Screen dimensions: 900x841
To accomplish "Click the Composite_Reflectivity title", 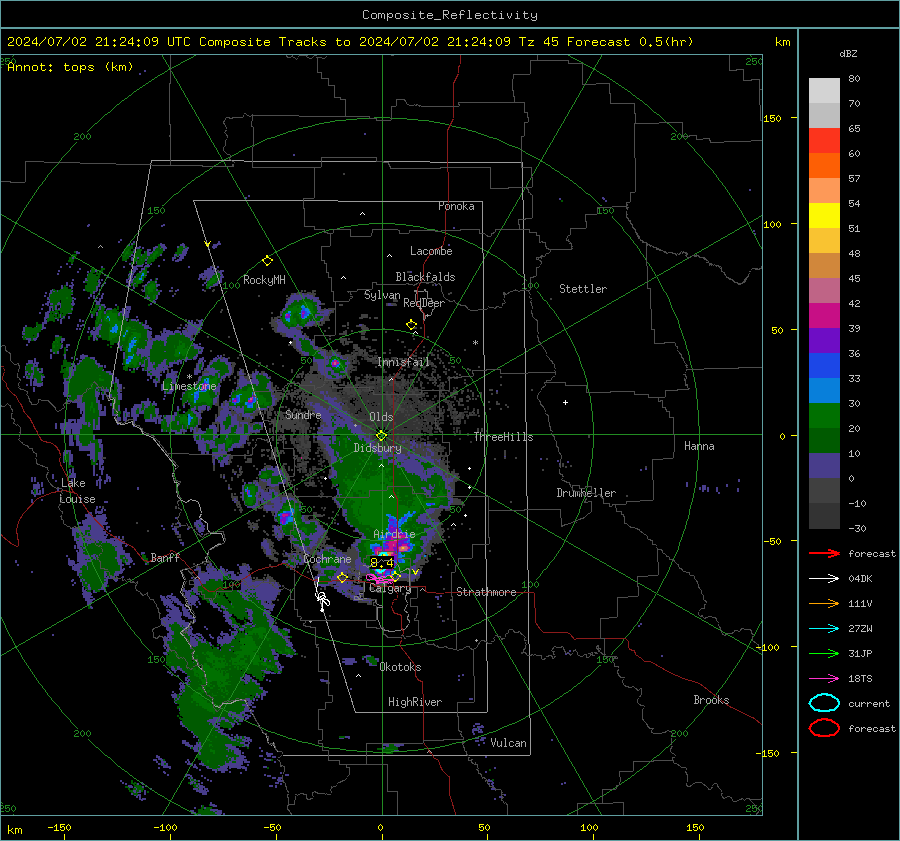I will 450,15.
